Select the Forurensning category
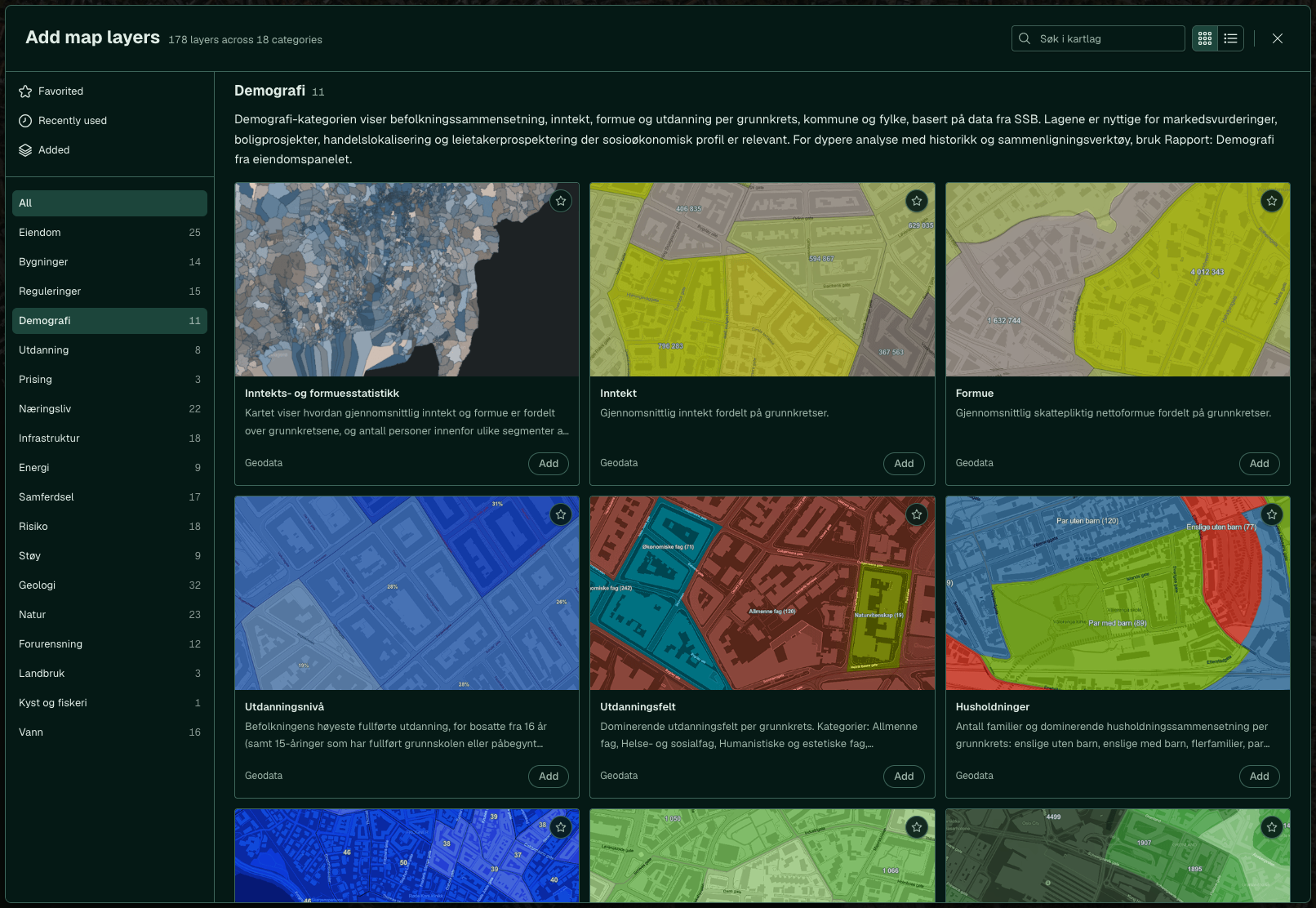The height and width of the screenshot is (908, 1316). coord(109,644)
